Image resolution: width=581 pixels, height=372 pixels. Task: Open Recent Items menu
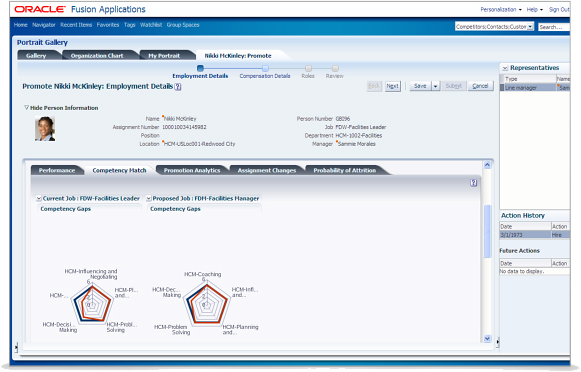click(x=76, y=25)
